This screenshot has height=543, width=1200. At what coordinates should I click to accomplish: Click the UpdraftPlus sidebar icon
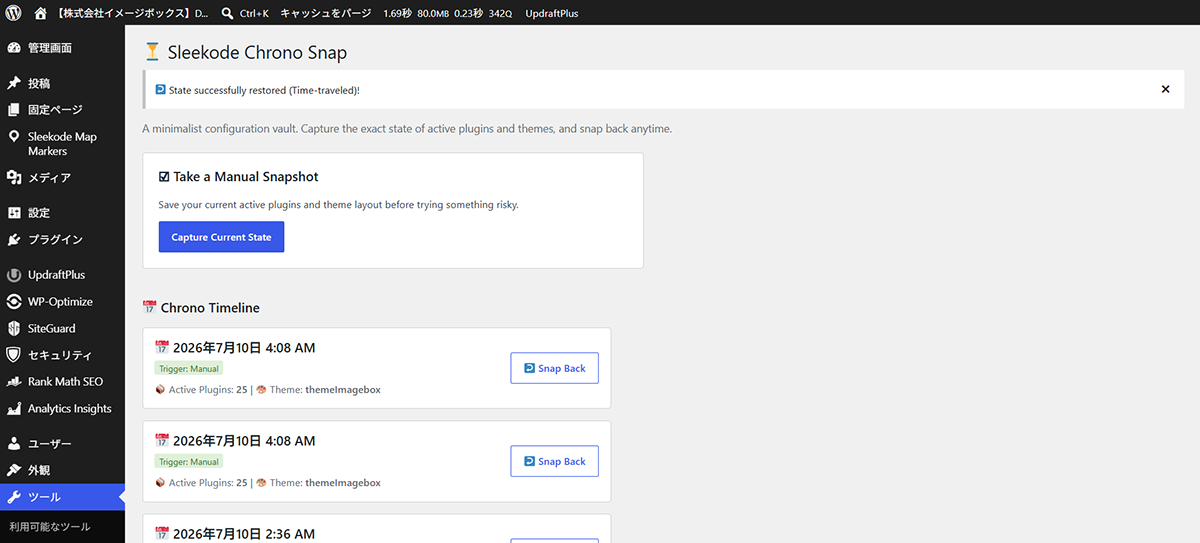click(14, 275)
